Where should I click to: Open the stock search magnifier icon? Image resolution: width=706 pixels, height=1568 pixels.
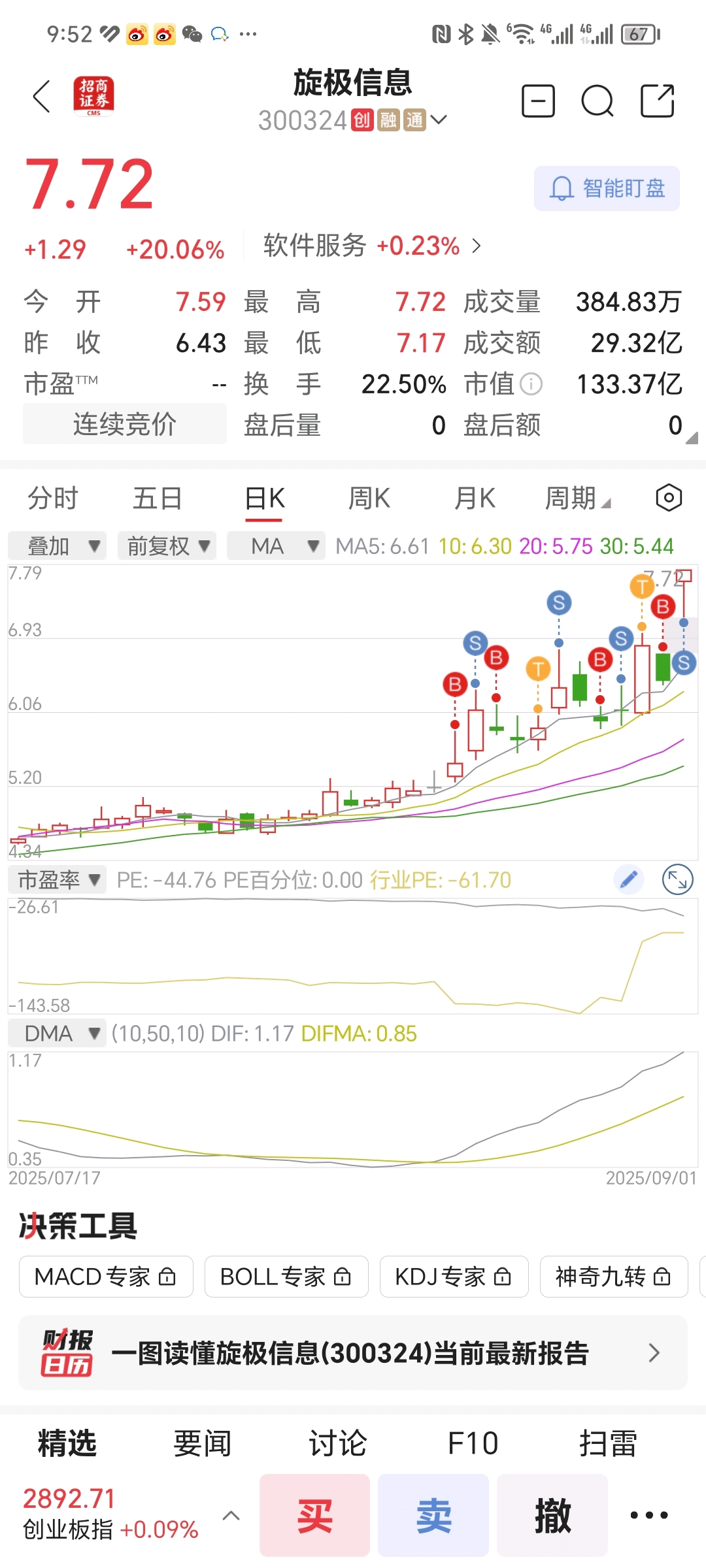(x=597, y=101)
